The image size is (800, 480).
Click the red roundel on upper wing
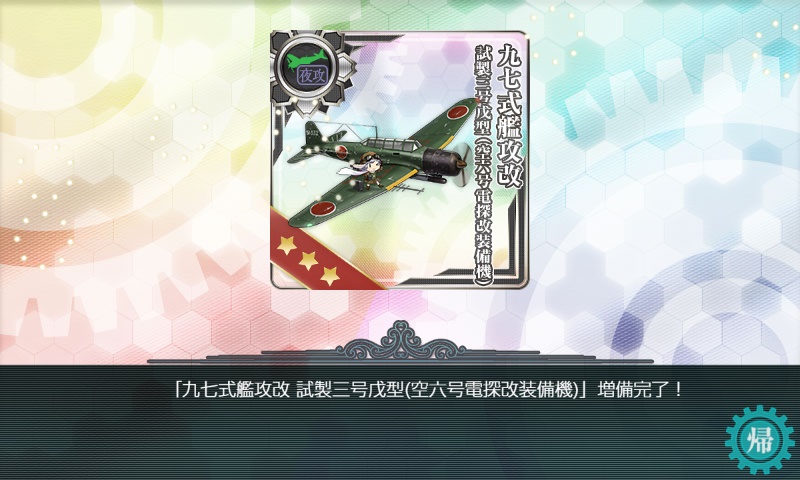456,112
